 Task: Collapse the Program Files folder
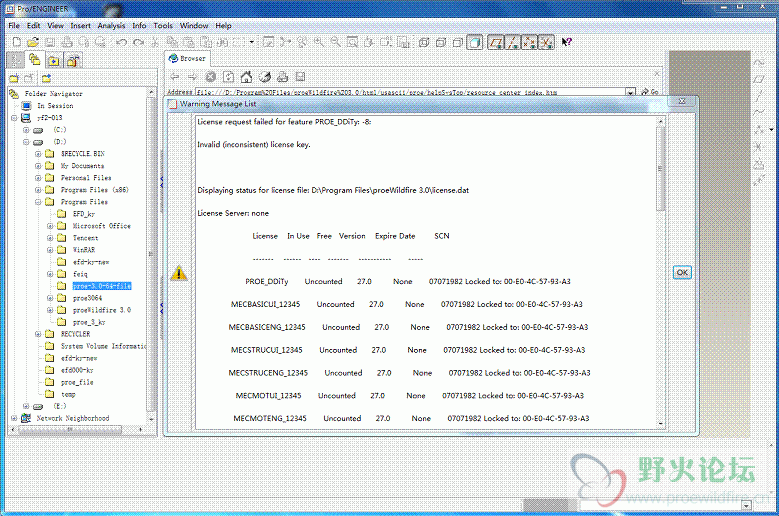tap(38, 202)
